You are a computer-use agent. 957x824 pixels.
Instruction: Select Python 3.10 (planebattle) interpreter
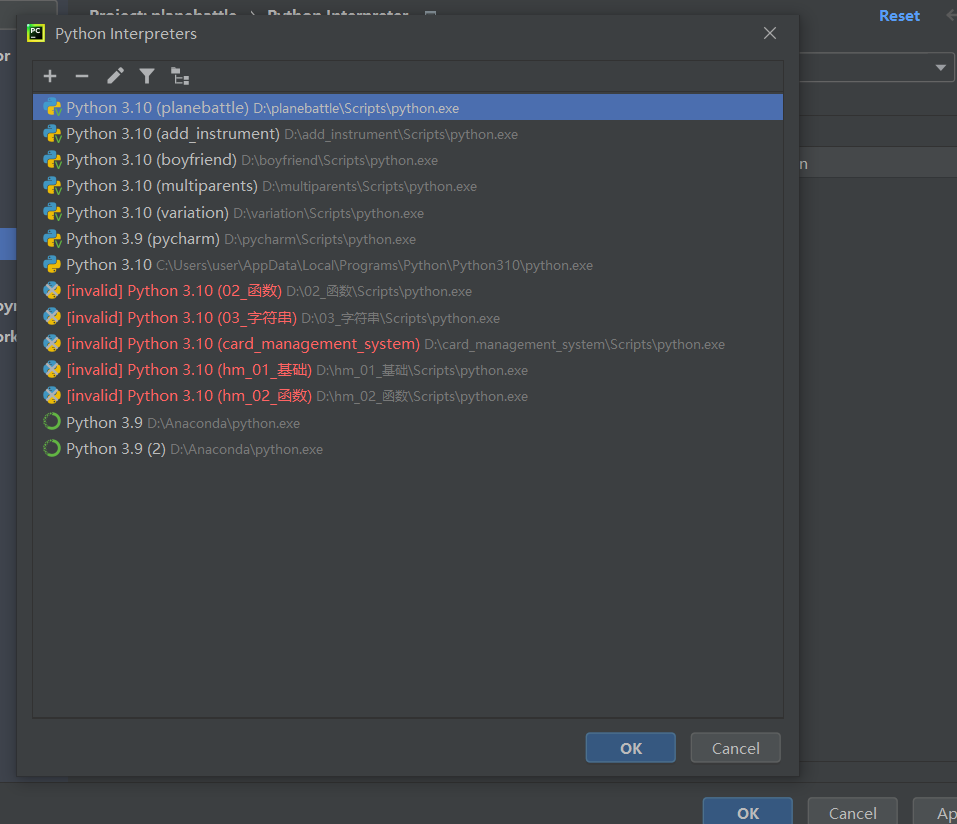[408, 107]
